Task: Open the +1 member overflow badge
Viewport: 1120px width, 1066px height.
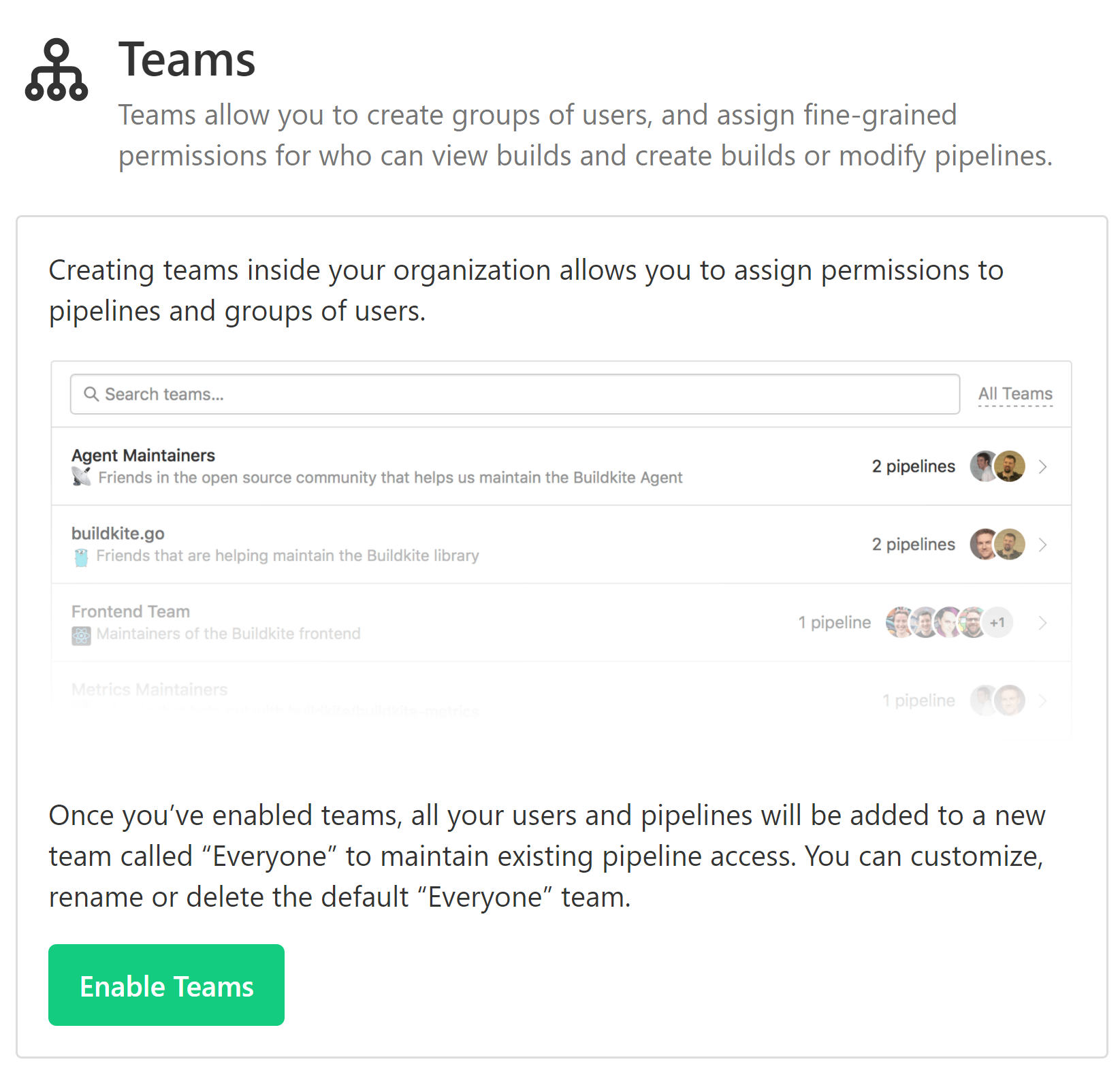Action: coord(998,621)
